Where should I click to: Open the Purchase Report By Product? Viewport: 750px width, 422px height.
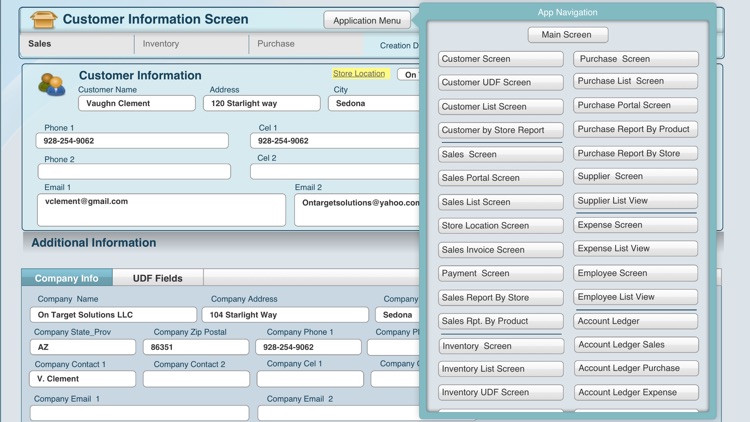tap(635, 129)
